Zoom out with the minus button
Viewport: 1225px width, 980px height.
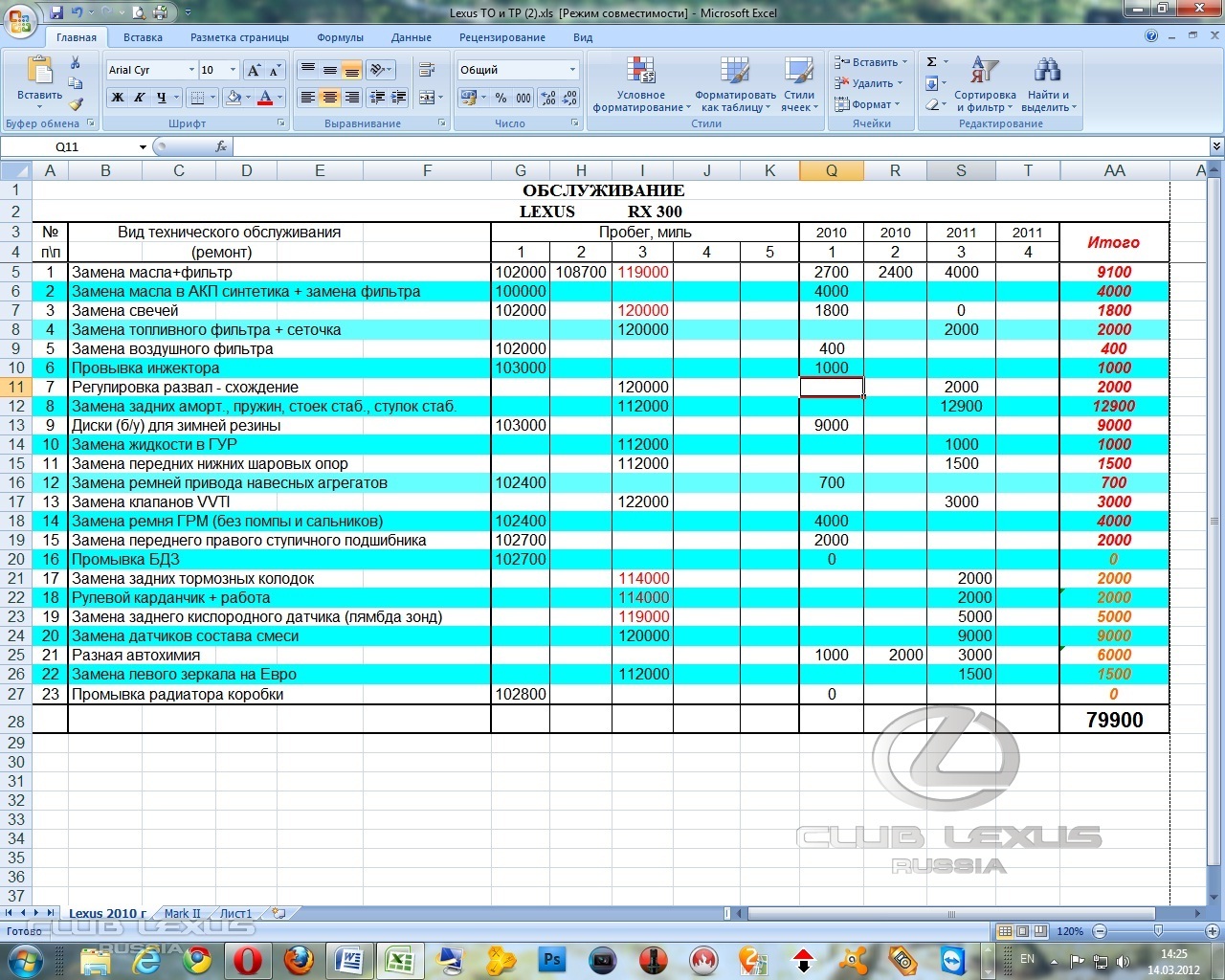1100,931
